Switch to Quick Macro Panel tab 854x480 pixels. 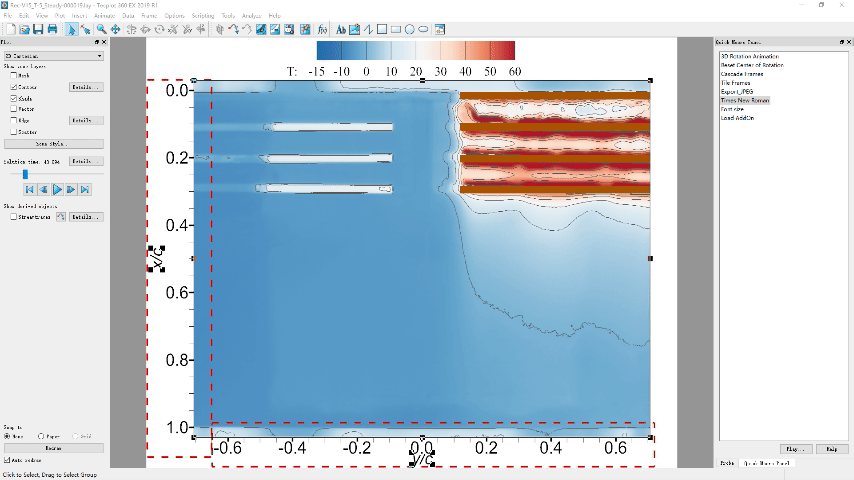click(767, 463)
